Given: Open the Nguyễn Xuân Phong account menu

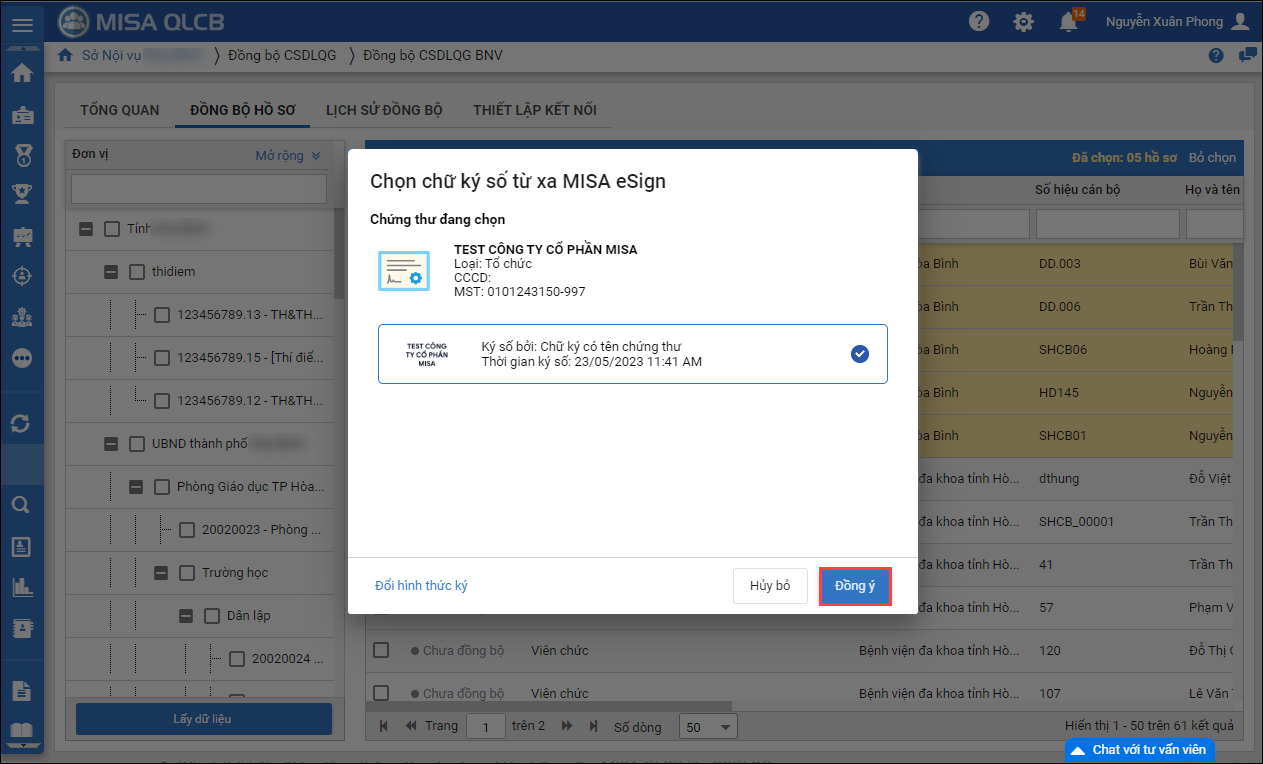Looking at the screenshot, I should pyautogui.click(x=1177, y=21).
